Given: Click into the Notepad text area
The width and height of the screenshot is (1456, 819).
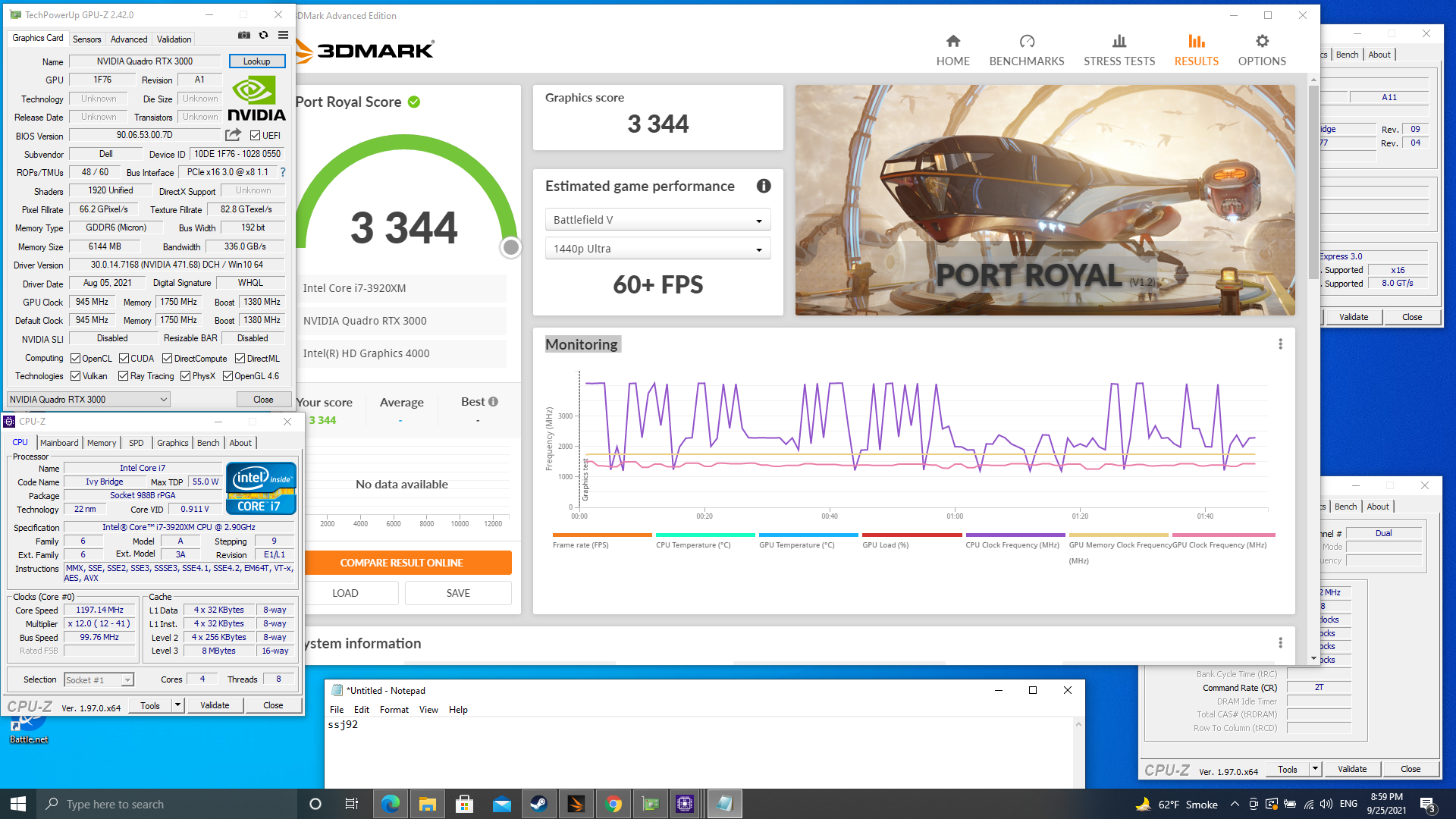Looking at the screenshot, I should coord(698,752).
